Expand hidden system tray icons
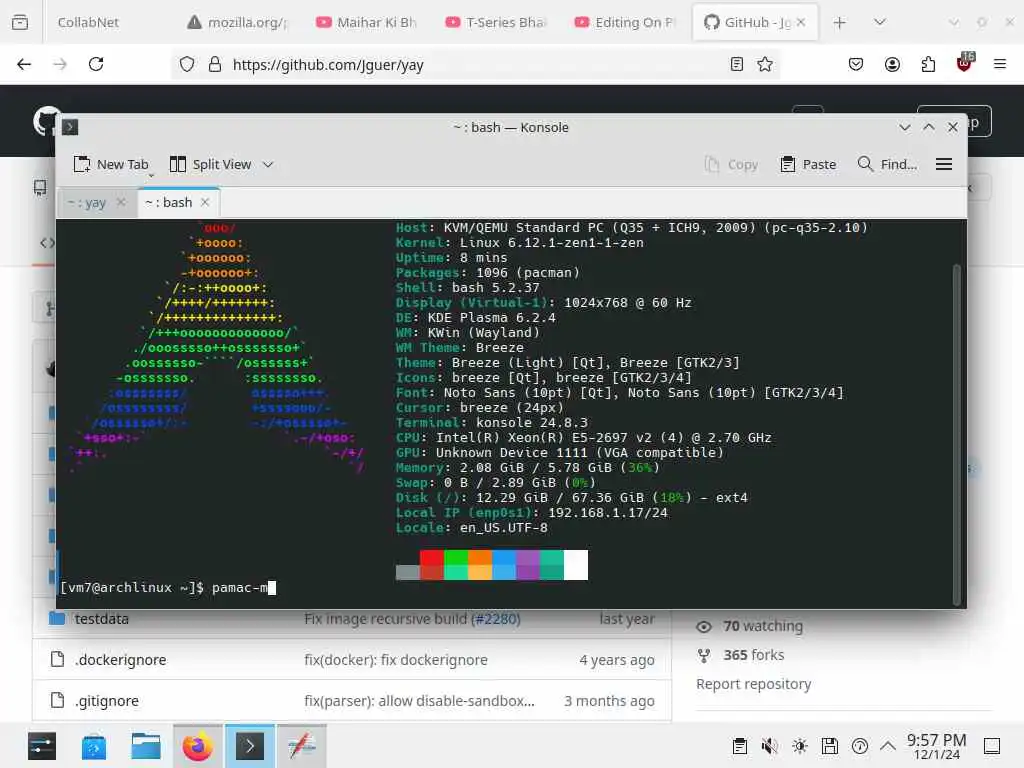 pos(888,746)
